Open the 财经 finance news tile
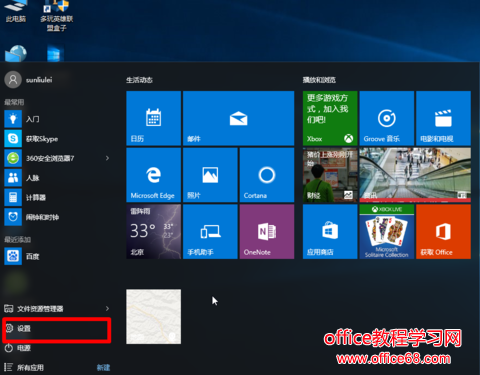Image resolution: width=480 pixels, height=375 pixels. pos(330,175)
